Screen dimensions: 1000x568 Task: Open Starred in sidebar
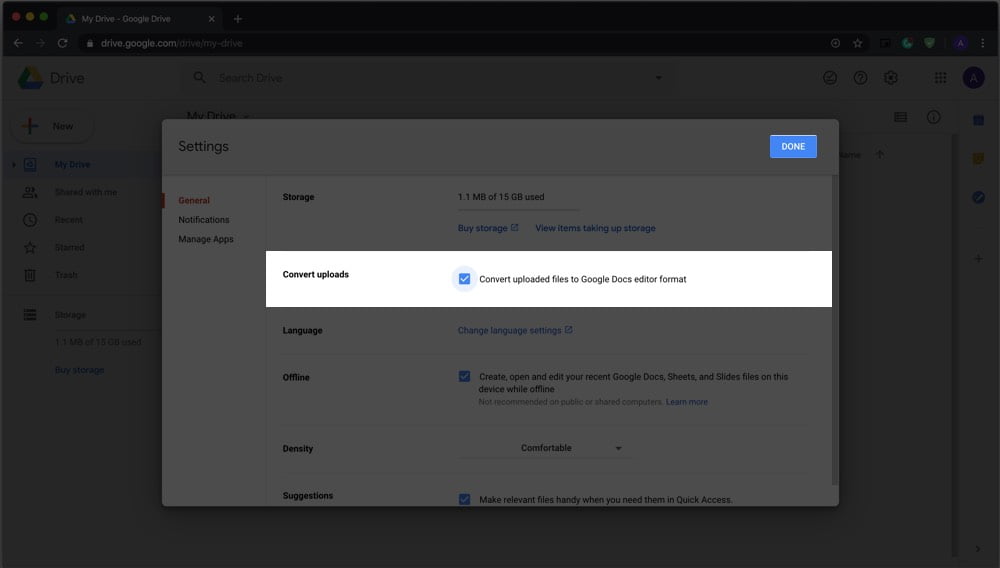pos(69,247)
